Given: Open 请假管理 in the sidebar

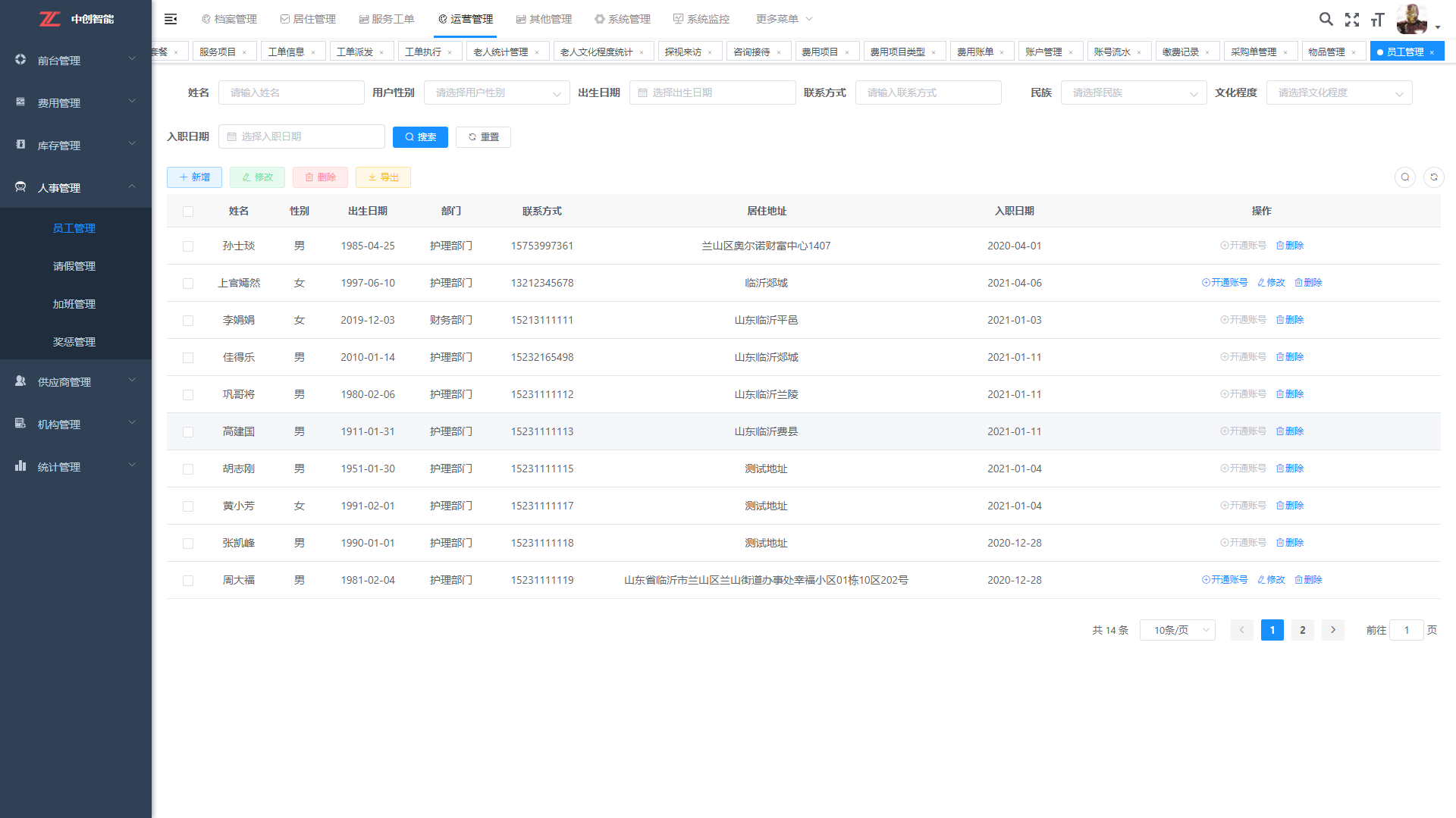Looking at the screenshot, I should [74, 266].
